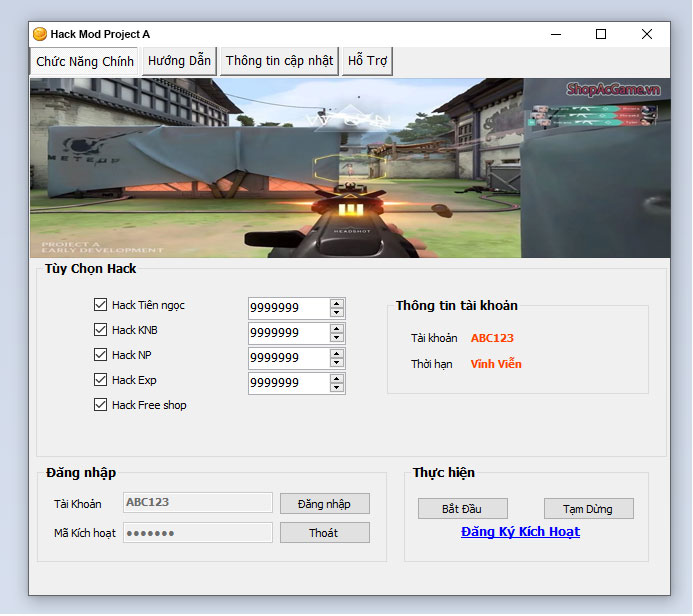Uncheck the Hack Tiên ngọc checkbox
This screenshot has height=616, width=693.
(100, 304)
